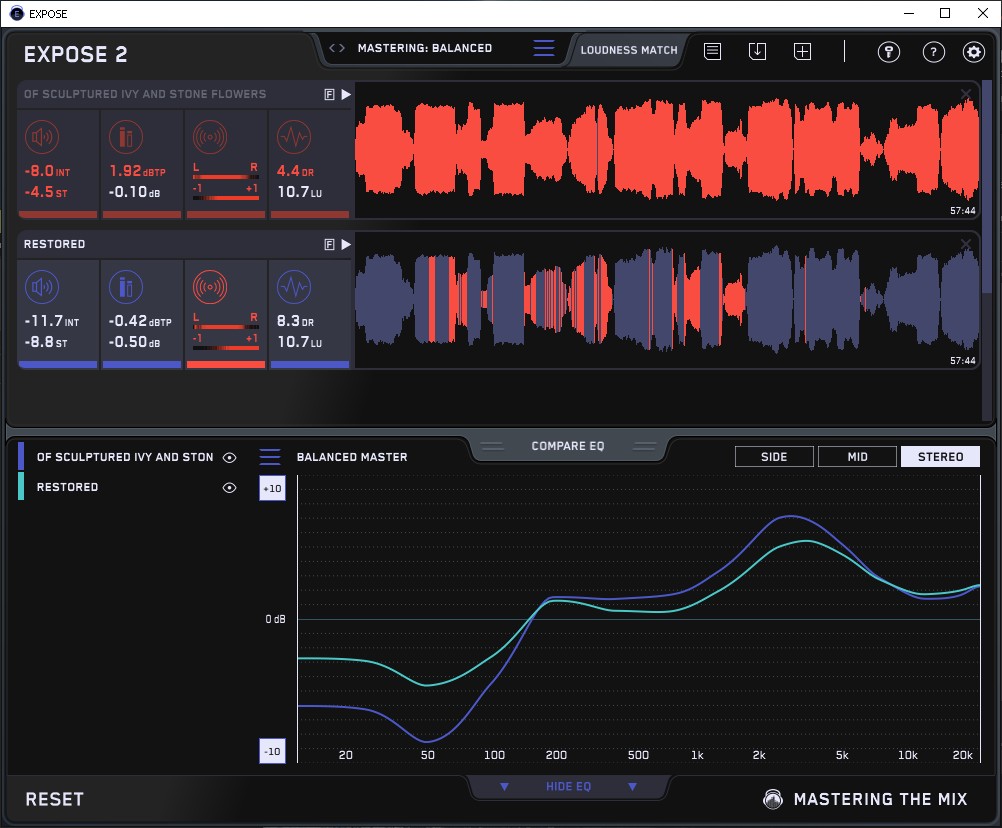Click the teal color swatch for RESTORED
Screen dimensions: 1002x828
[21, 486]
